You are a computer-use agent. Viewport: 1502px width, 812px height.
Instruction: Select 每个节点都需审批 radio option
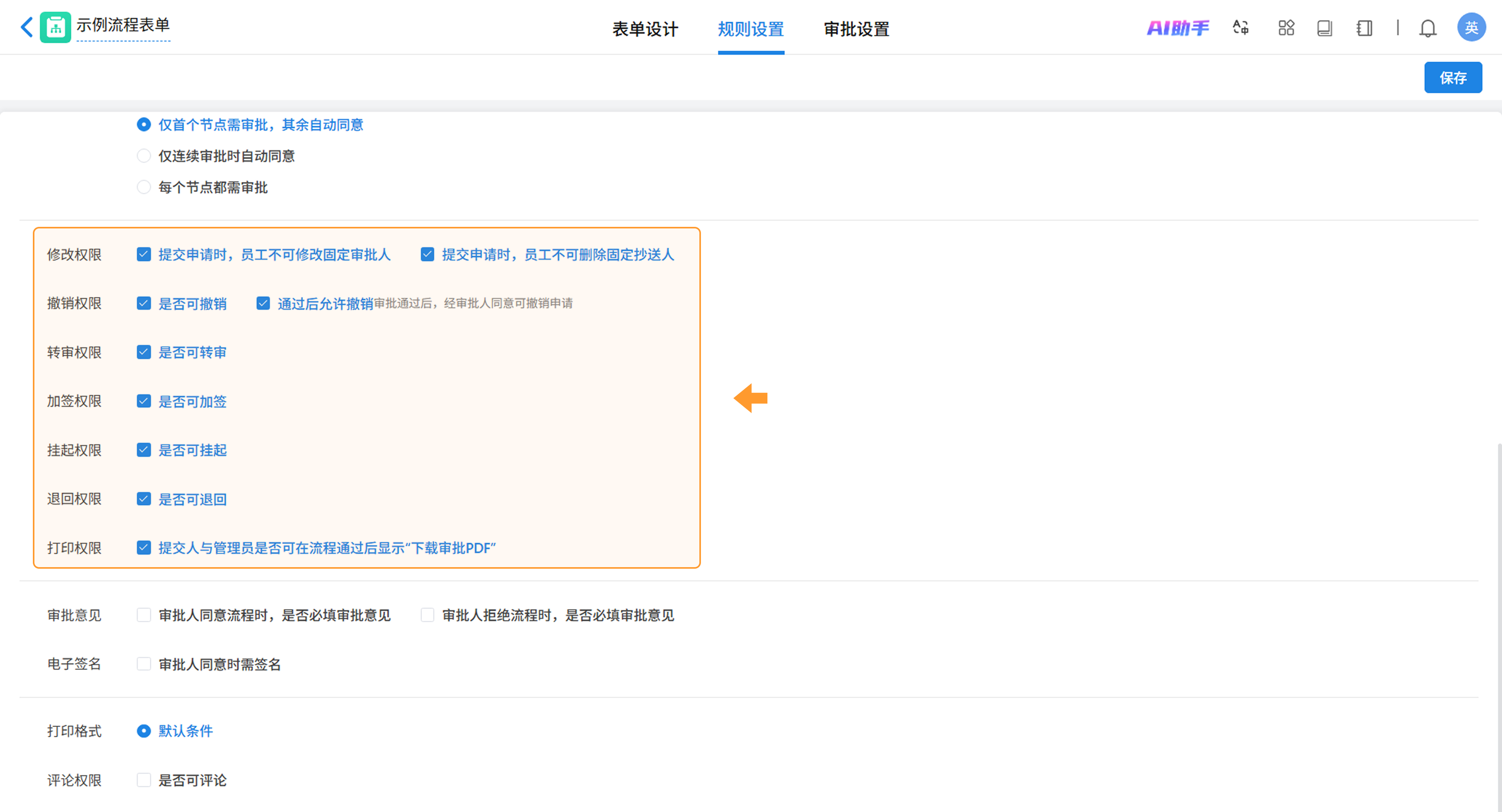pyautogui.click(x=144, y=187)
